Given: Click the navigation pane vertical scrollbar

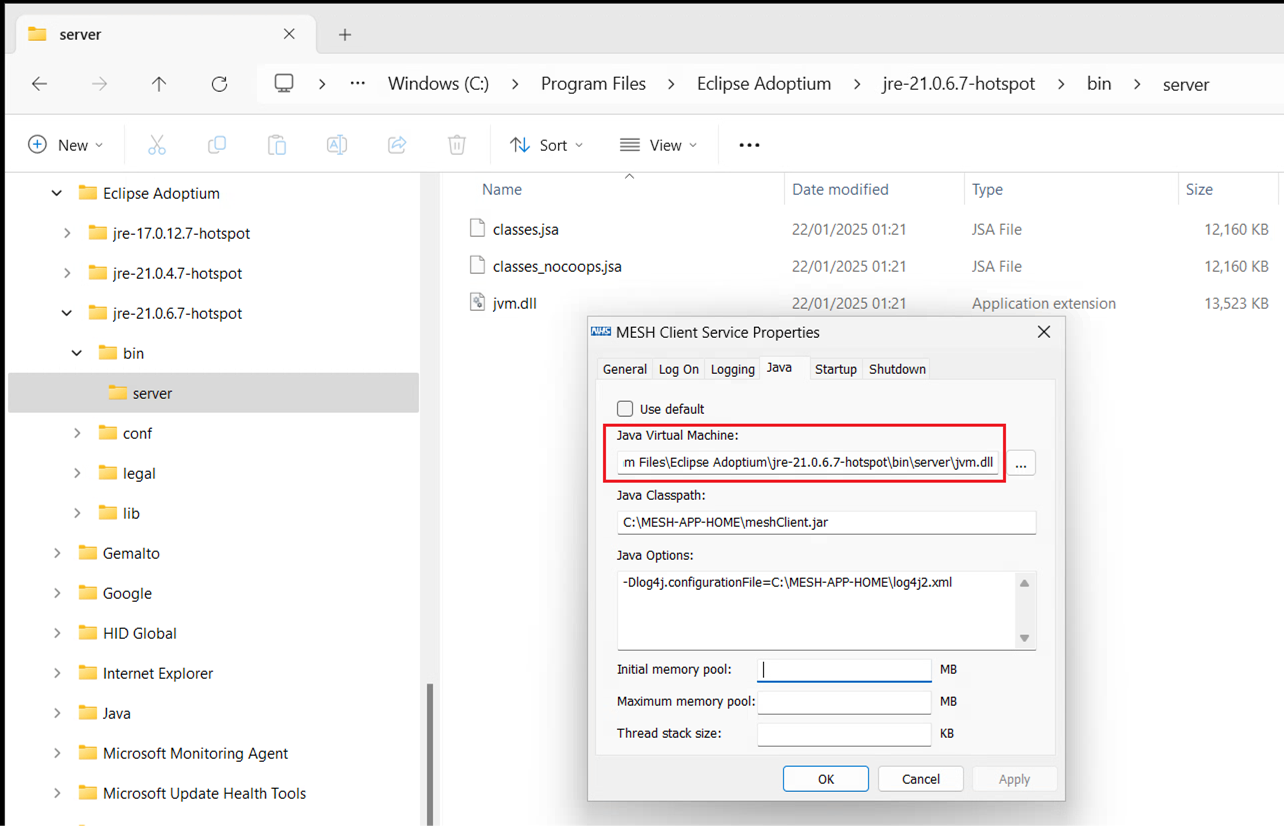Looking at the screenshot, I should point(430,753).
